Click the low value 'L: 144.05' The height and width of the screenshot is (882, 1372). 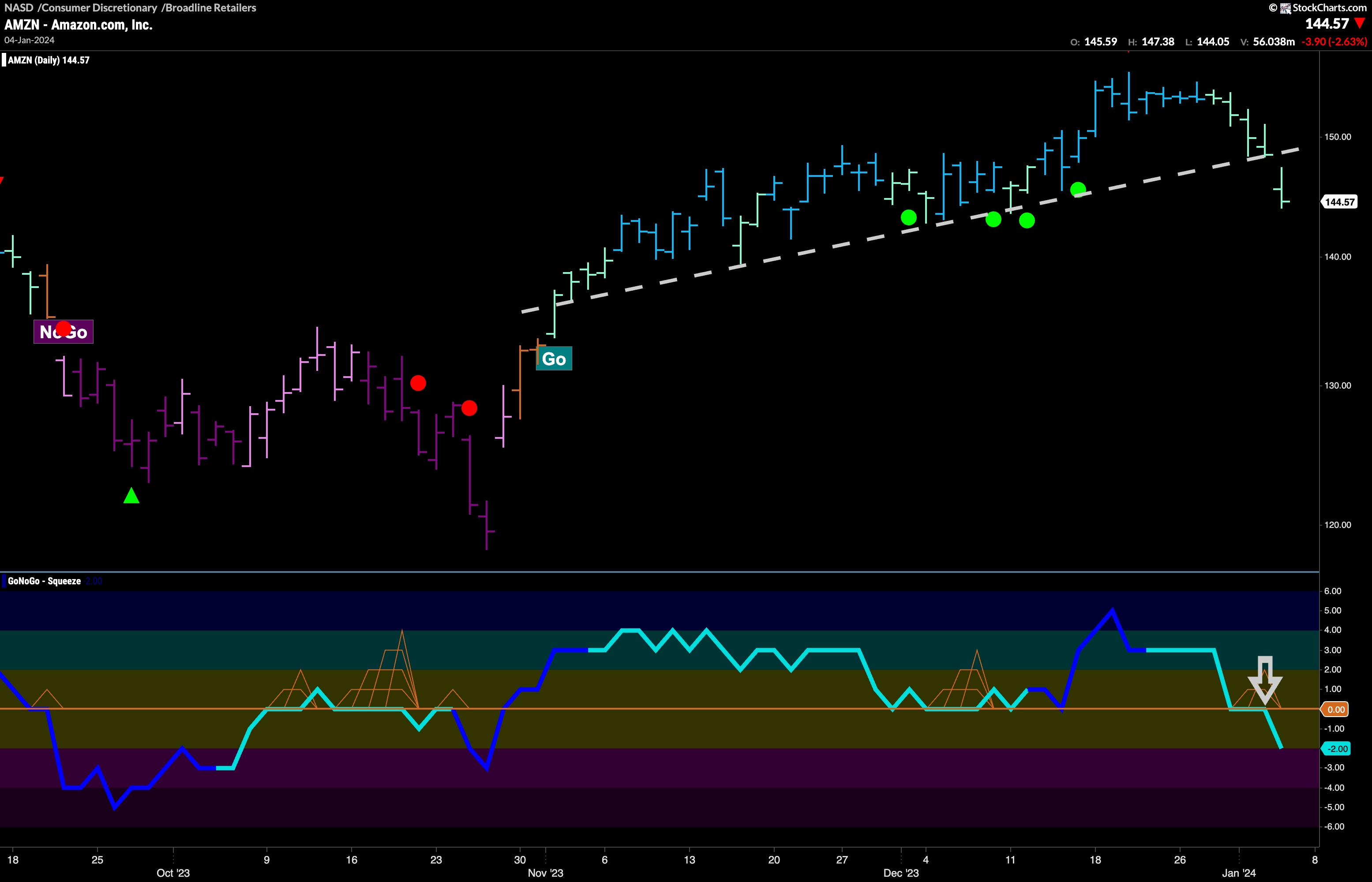click(1207, 42)
